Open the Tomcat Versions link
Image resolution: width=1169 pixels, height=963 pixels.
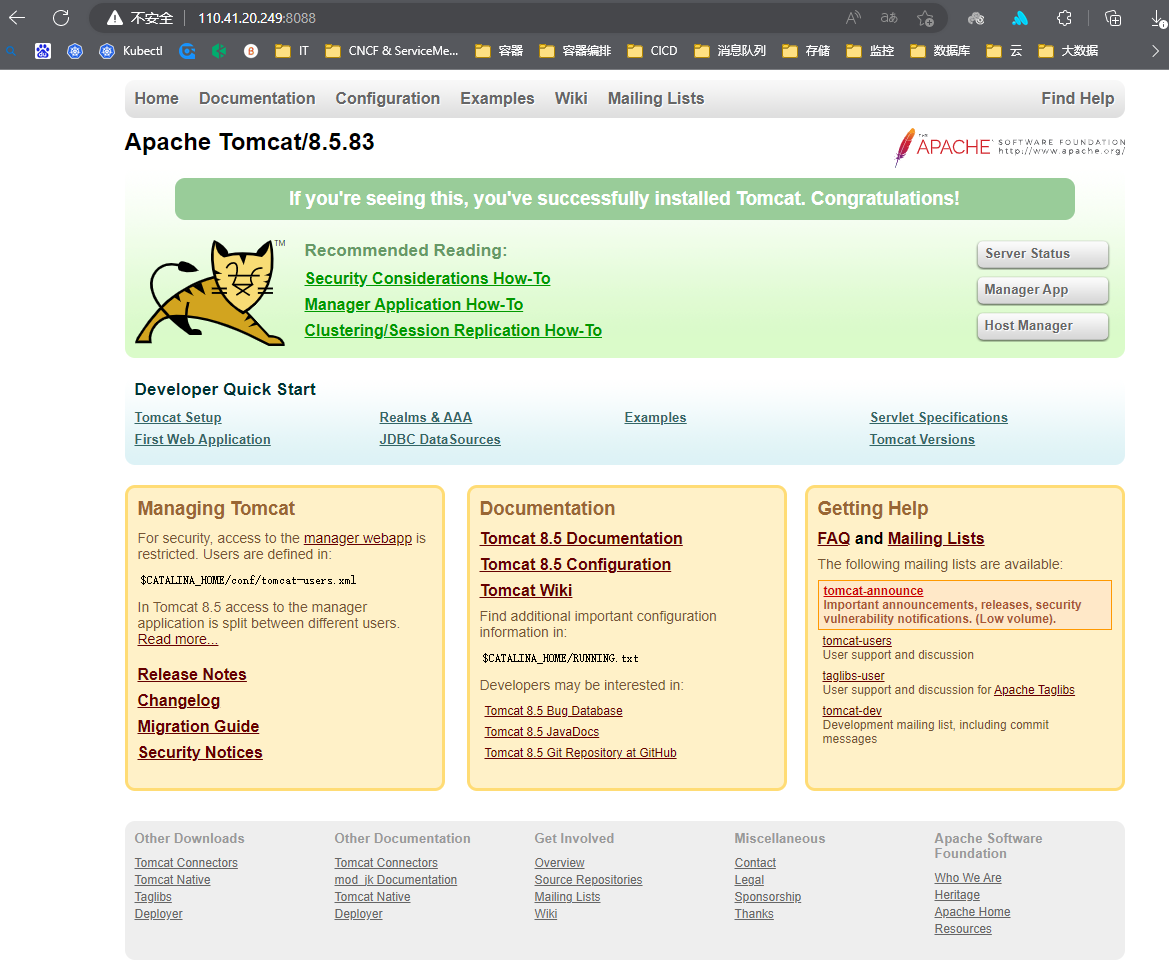coord(922,439)
